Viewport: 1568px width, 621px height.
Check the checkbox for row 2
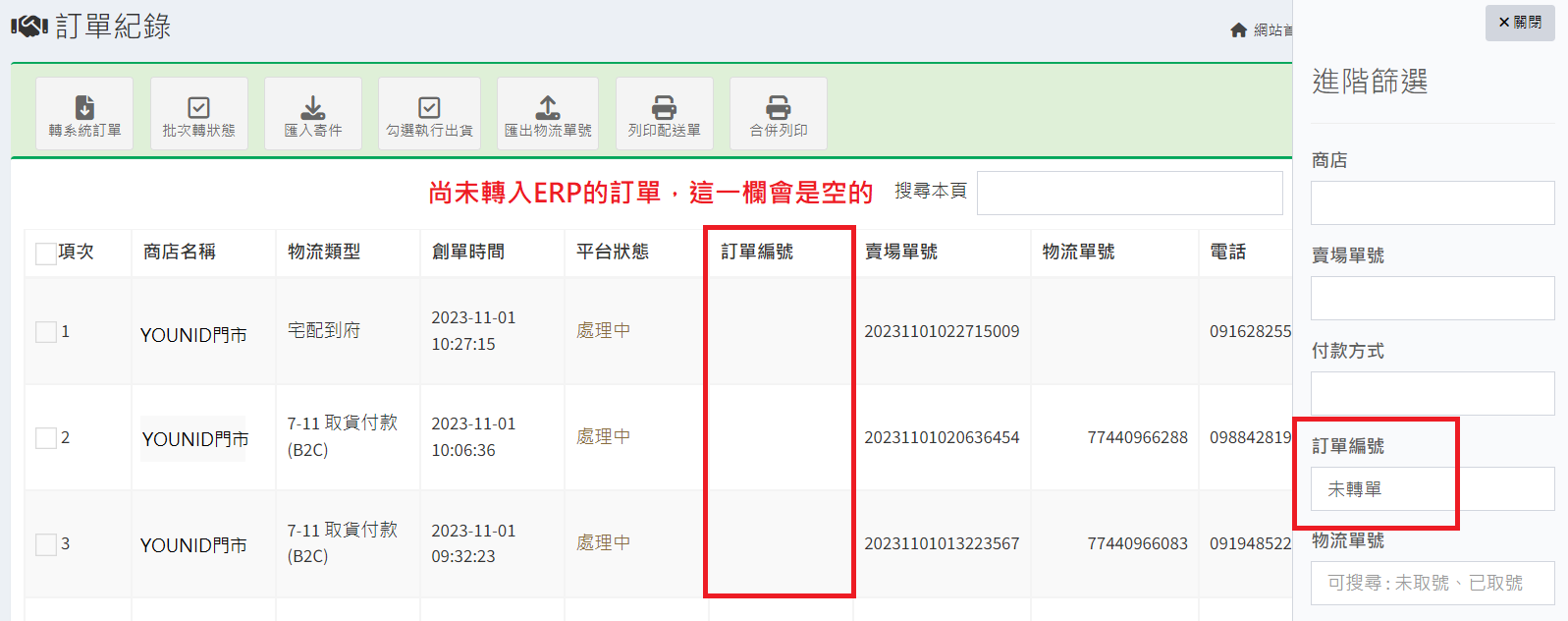click(45, 438)
